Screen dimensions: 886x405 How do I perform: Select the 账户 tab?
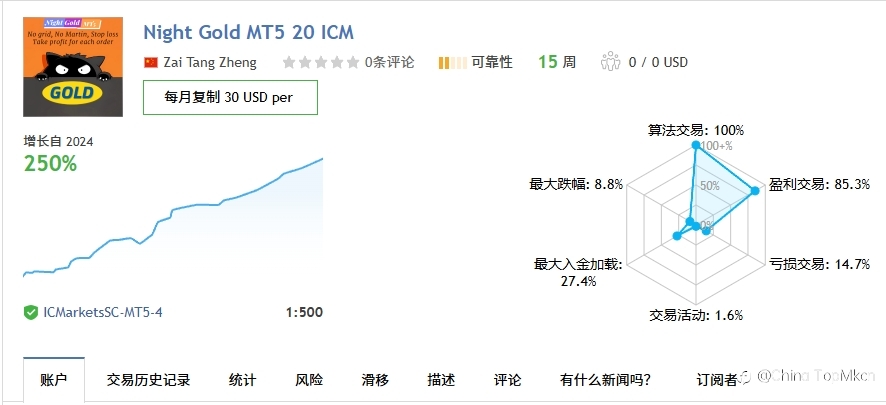54,380
